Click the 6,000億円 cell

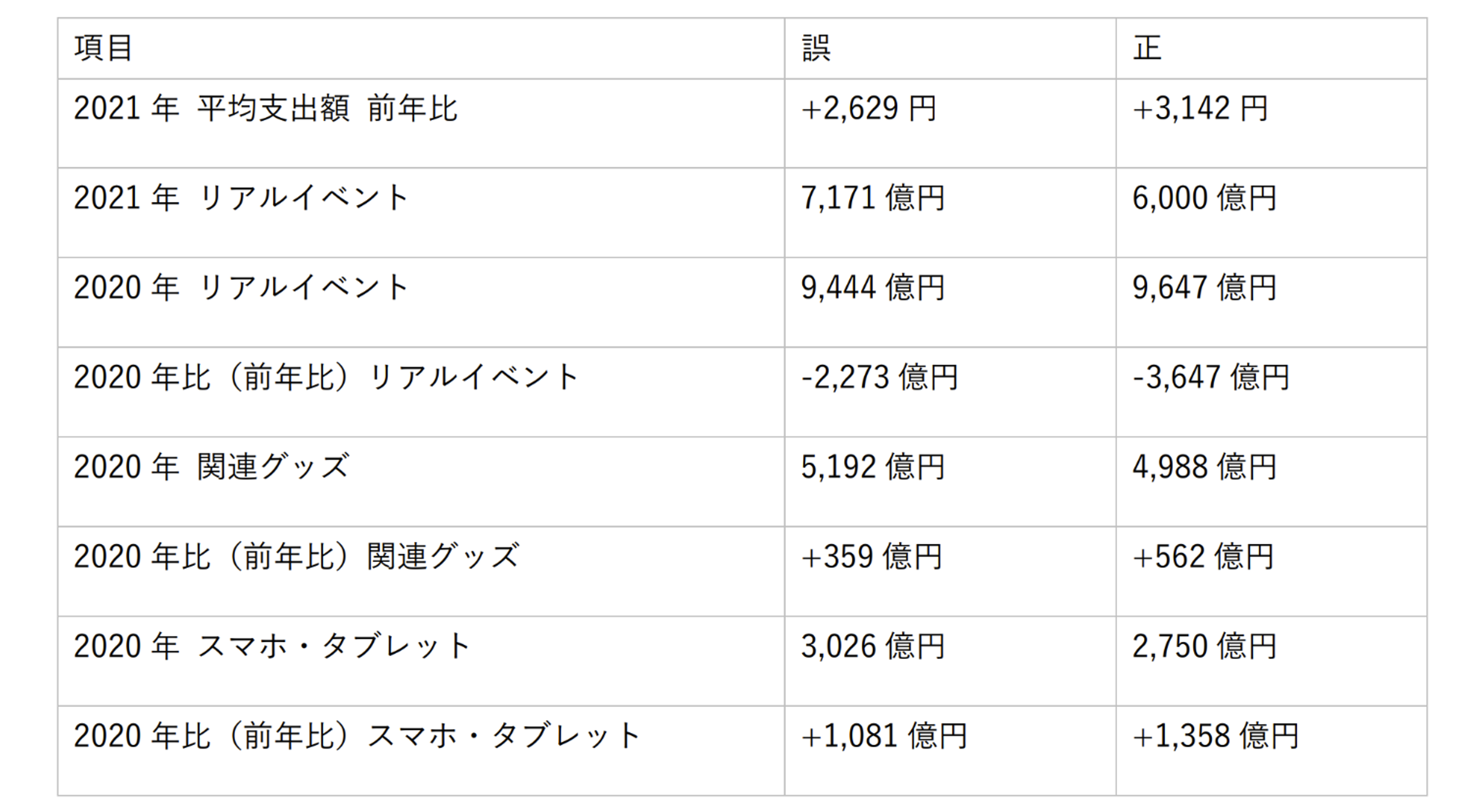[x=1204, y=198]
